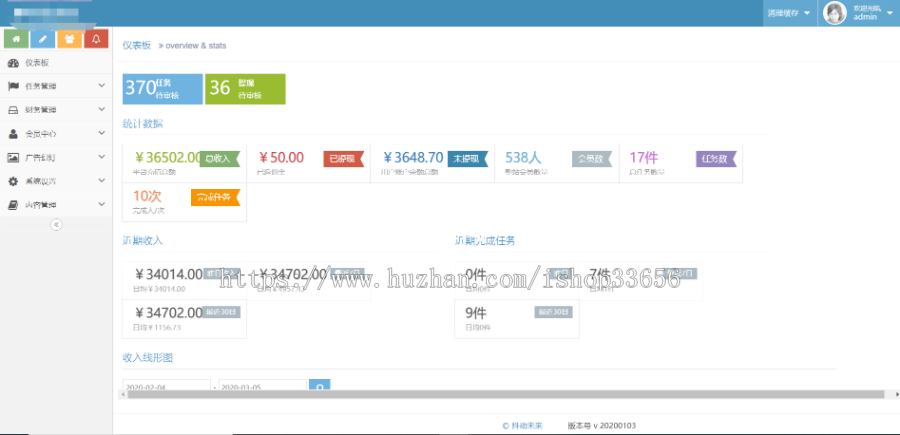This screenshot has height=435, width=900.
Task: Click the 版本号 v 20200103 footer text
Action: click(x=602, y=426)
